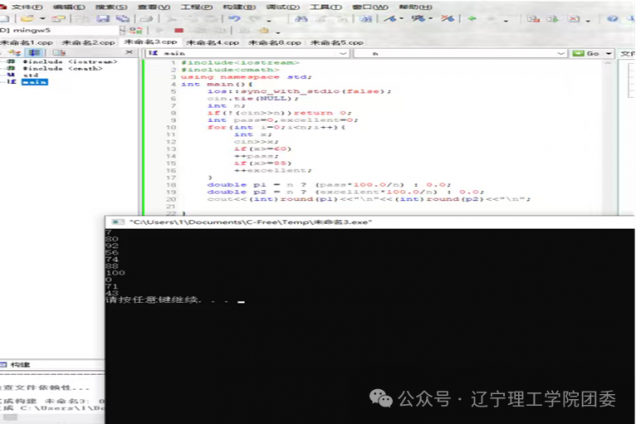Click code line 20 cout statement
The width and height of the screenshot is (636, 424).
coord(369,199)
